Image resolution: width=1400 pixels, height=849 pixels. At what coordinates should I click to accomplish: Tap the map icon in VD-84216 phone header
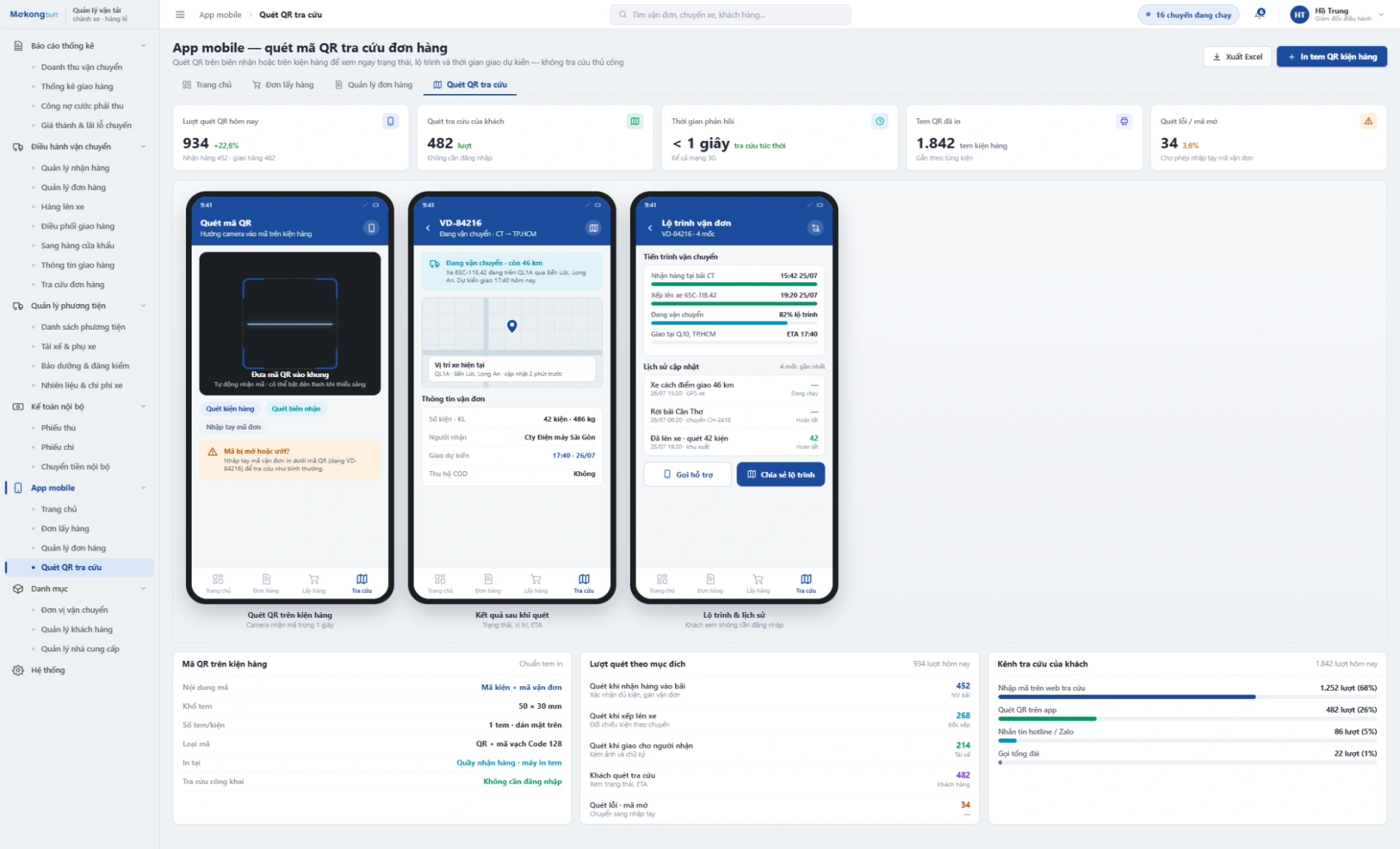(x=594, y=228)
